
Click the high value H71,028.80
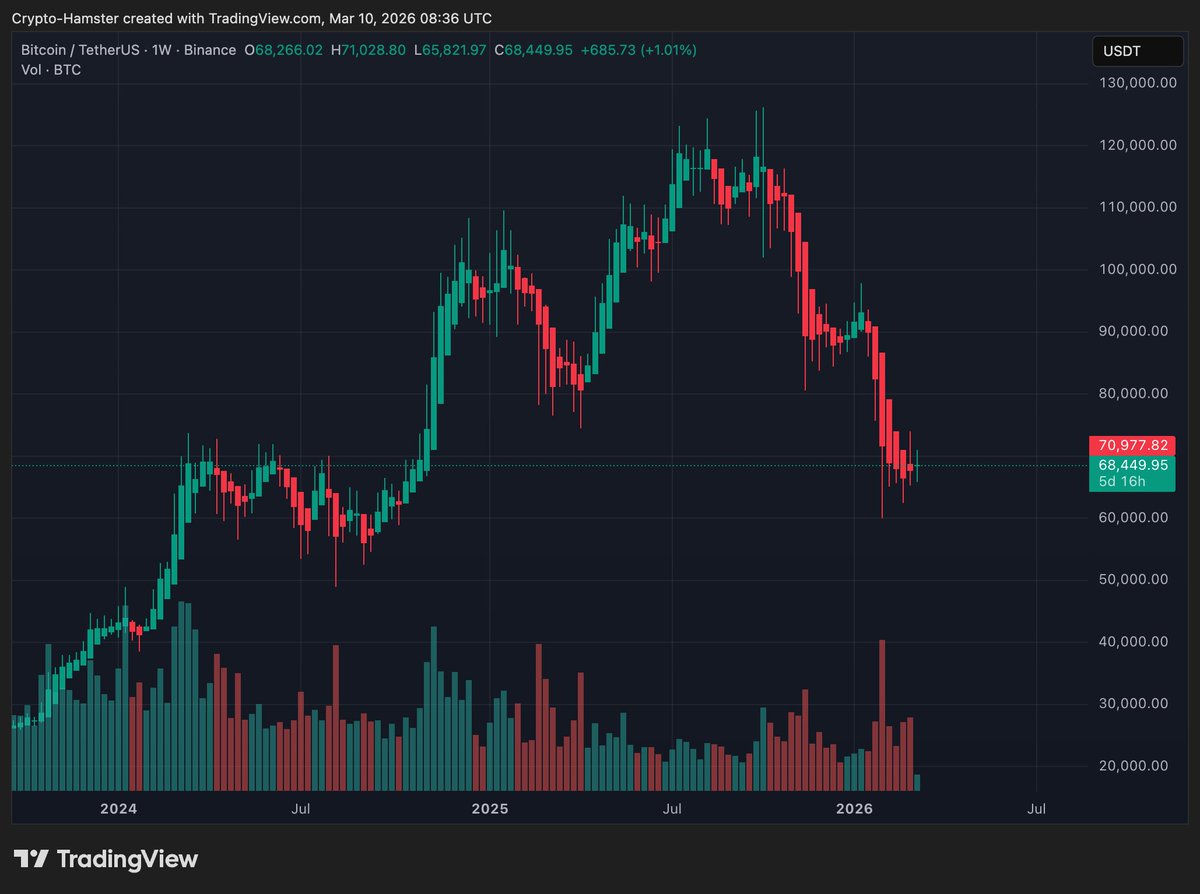pos(369,50)
